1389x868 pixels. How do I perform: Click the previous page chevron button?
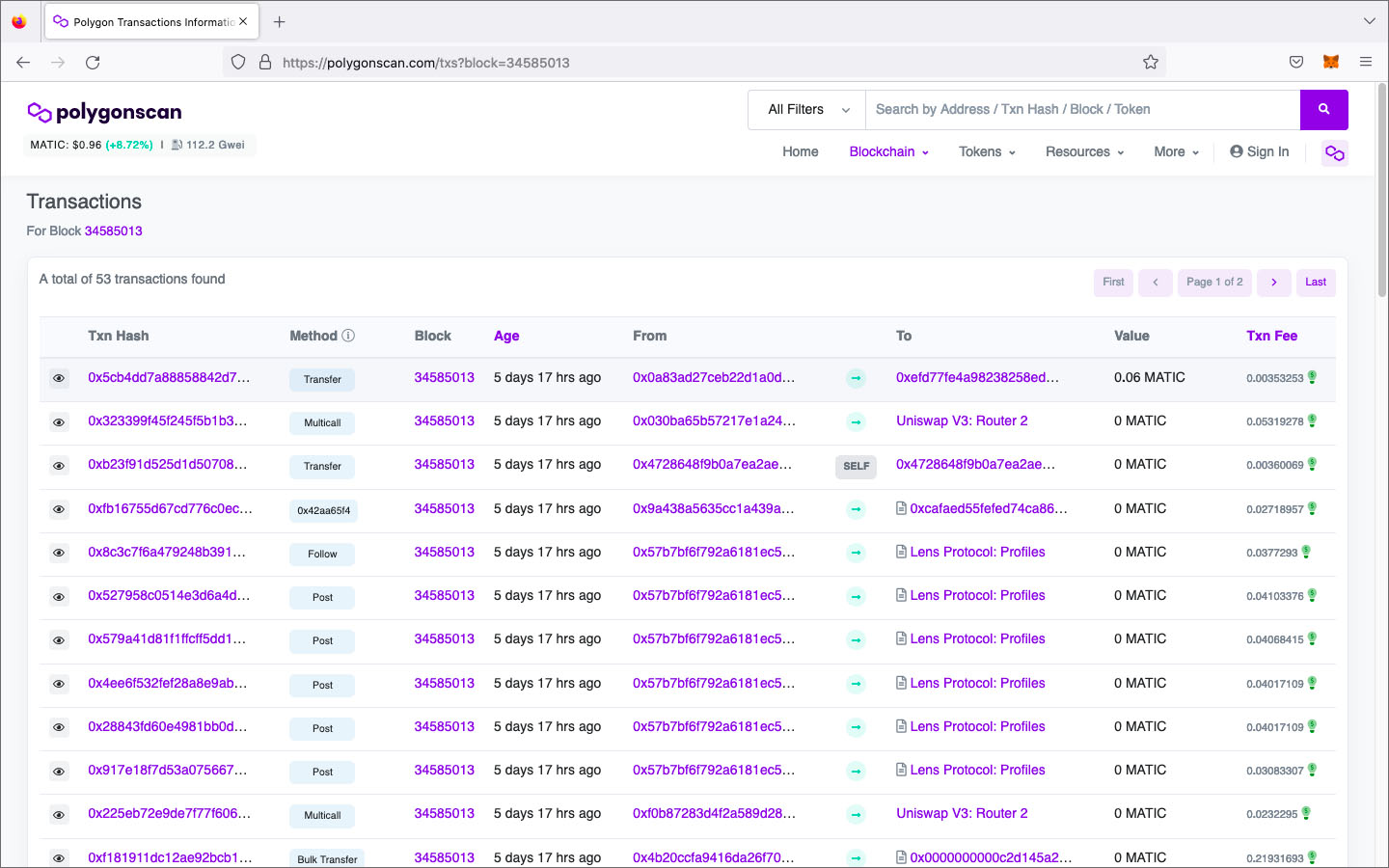point(1155,282)
